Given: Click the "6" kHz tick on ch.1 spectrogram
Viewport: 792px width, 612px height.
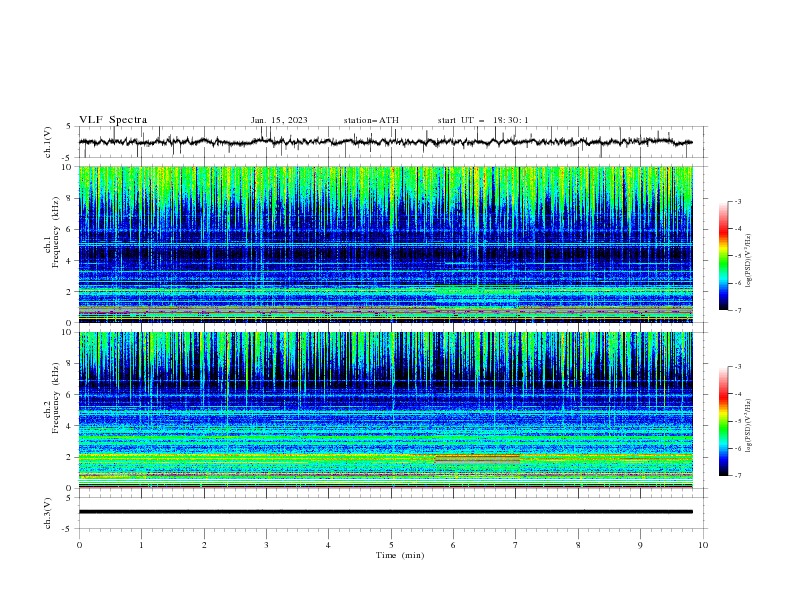Looking at the screenshot, I should click(x=71, y=229).
